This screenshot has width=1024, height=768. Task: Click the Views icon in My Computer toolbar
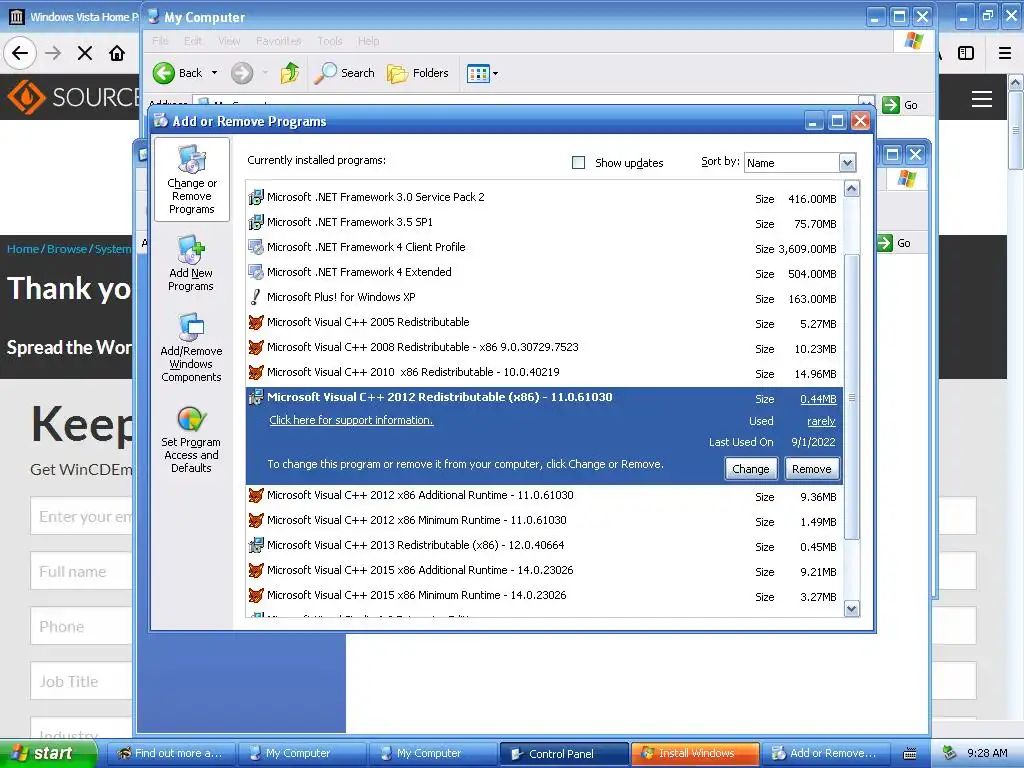point(477,73)
